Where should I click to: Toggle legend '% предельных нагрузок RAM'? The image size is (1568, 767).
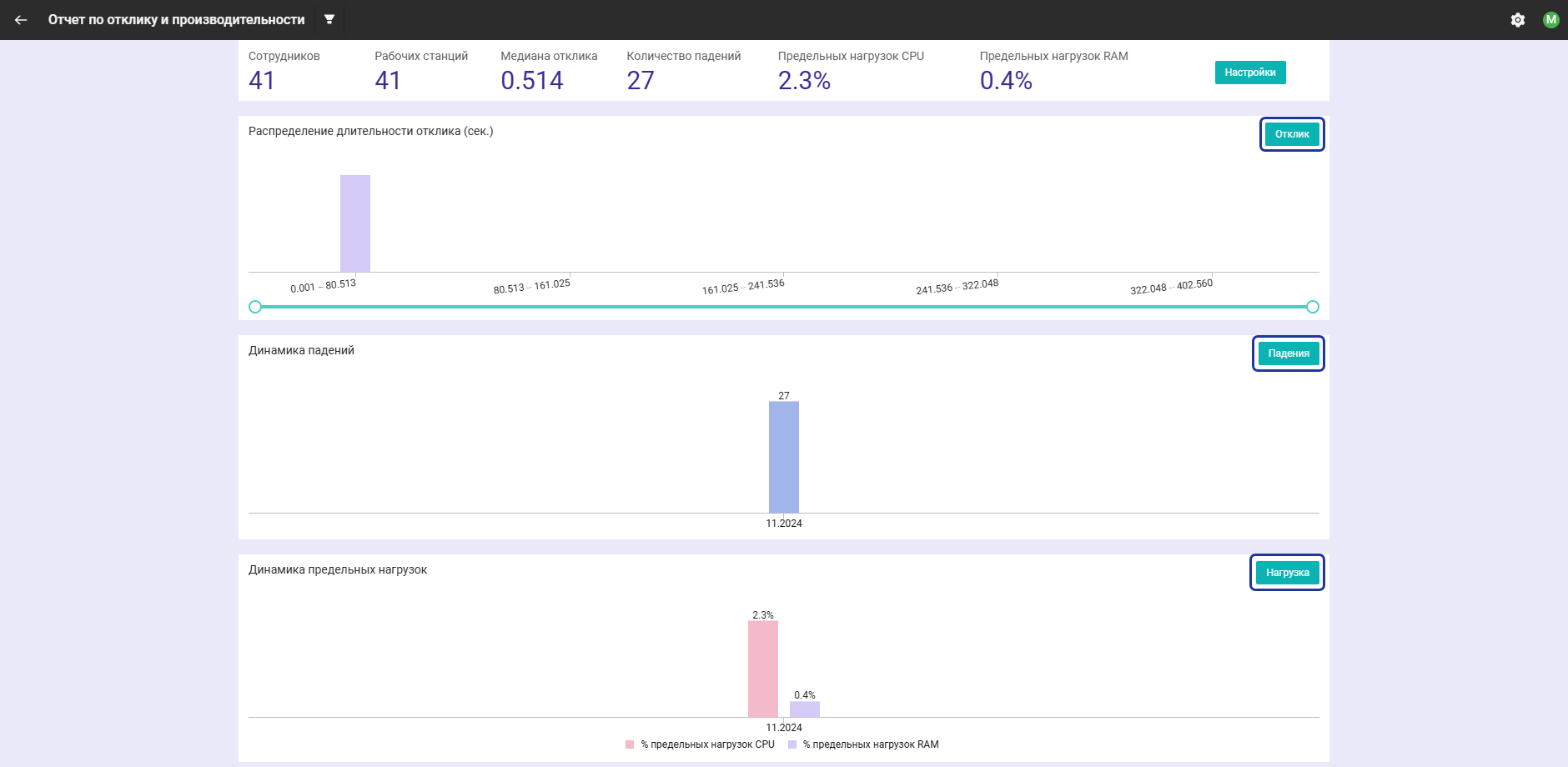point(863,744)
